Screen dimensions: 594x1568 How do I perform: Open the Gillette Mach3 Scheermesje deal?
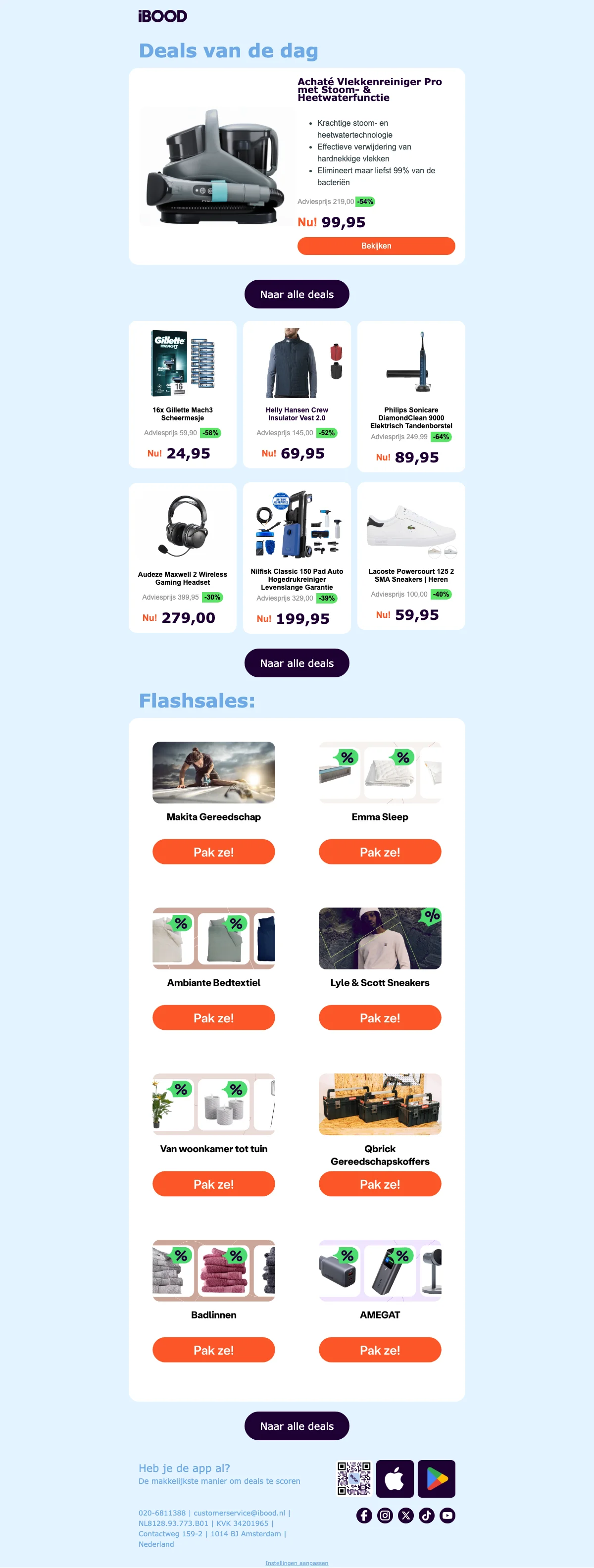[183, 395]
